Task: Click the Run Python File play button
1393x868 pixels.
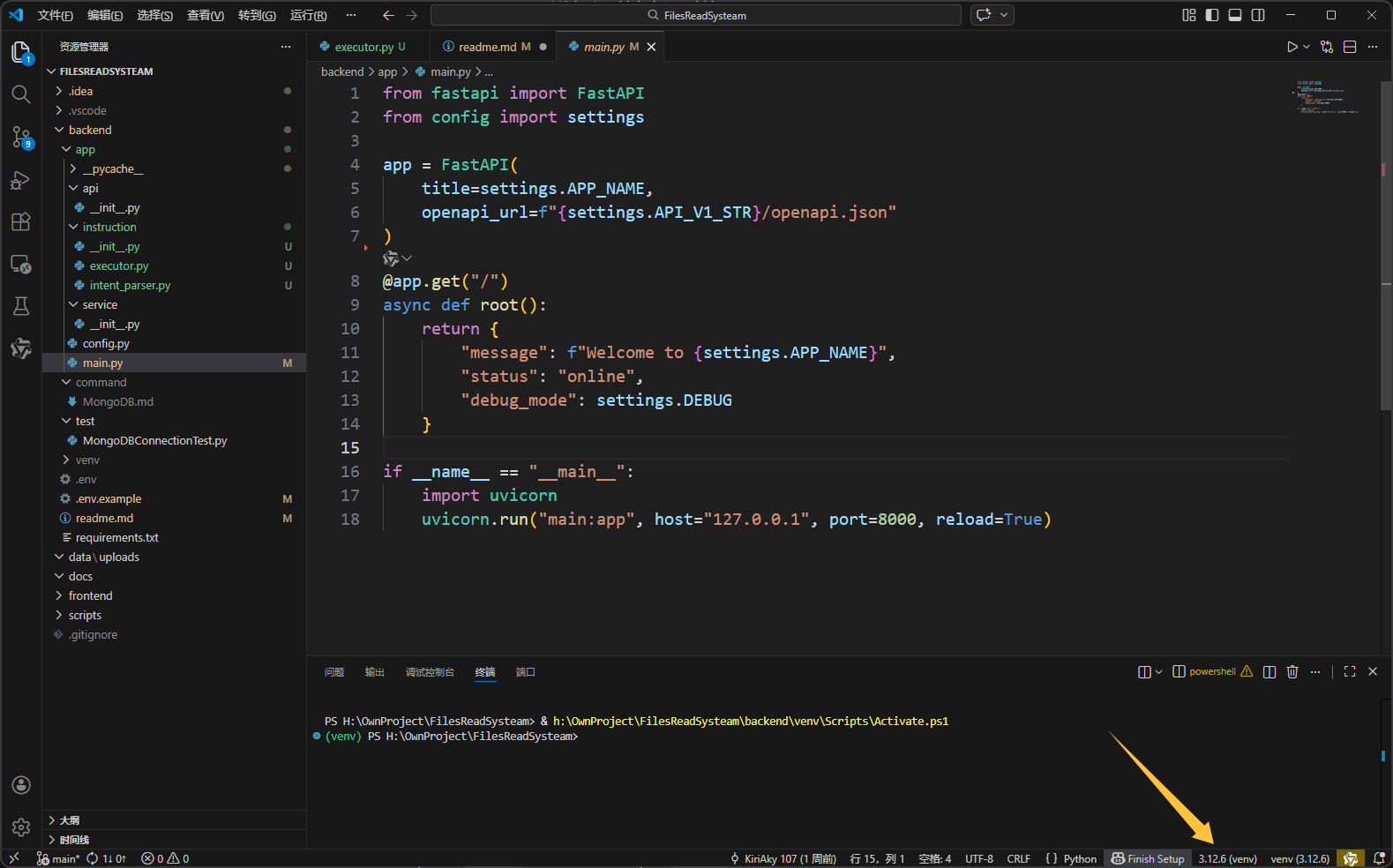Action: tap(1292, 47)
